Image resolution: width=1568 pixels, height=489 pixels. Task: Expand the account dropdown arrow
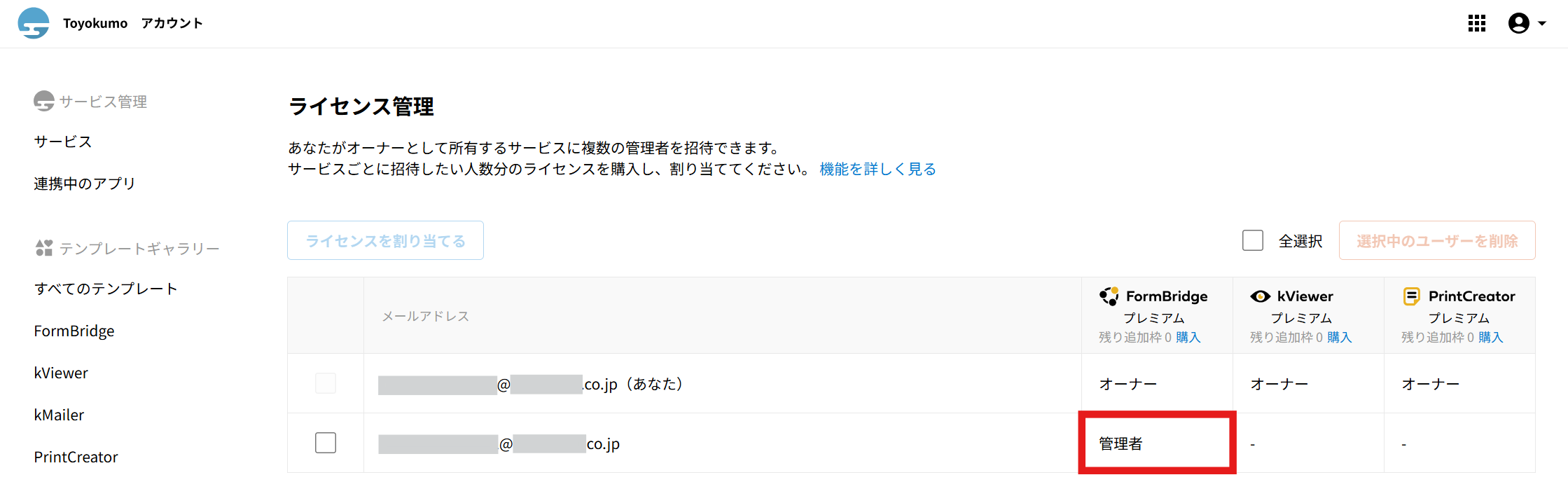tap(1541, 23)
